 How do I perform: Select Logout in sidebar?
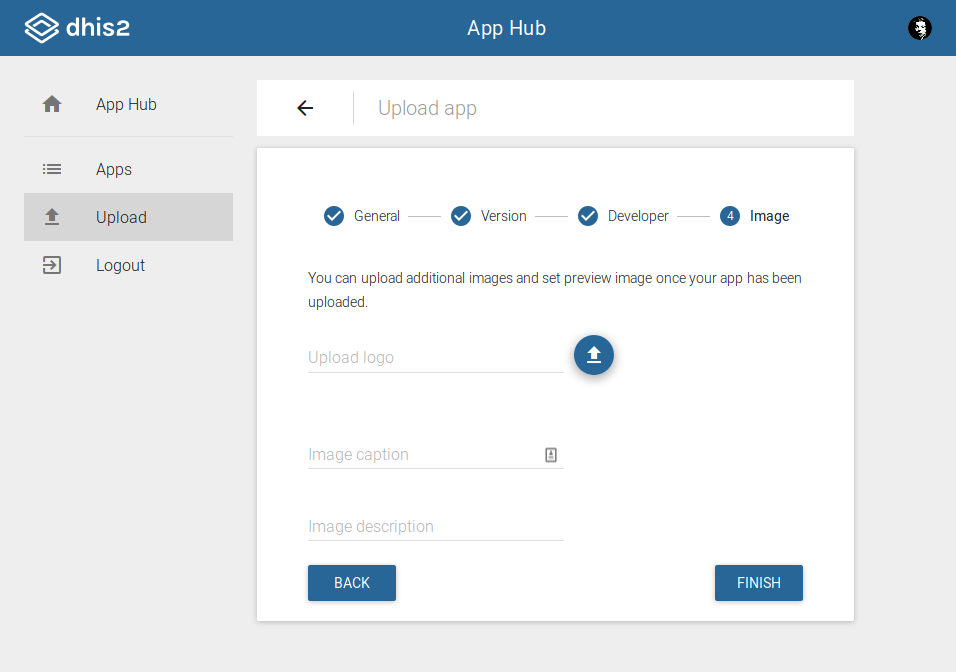128,265
